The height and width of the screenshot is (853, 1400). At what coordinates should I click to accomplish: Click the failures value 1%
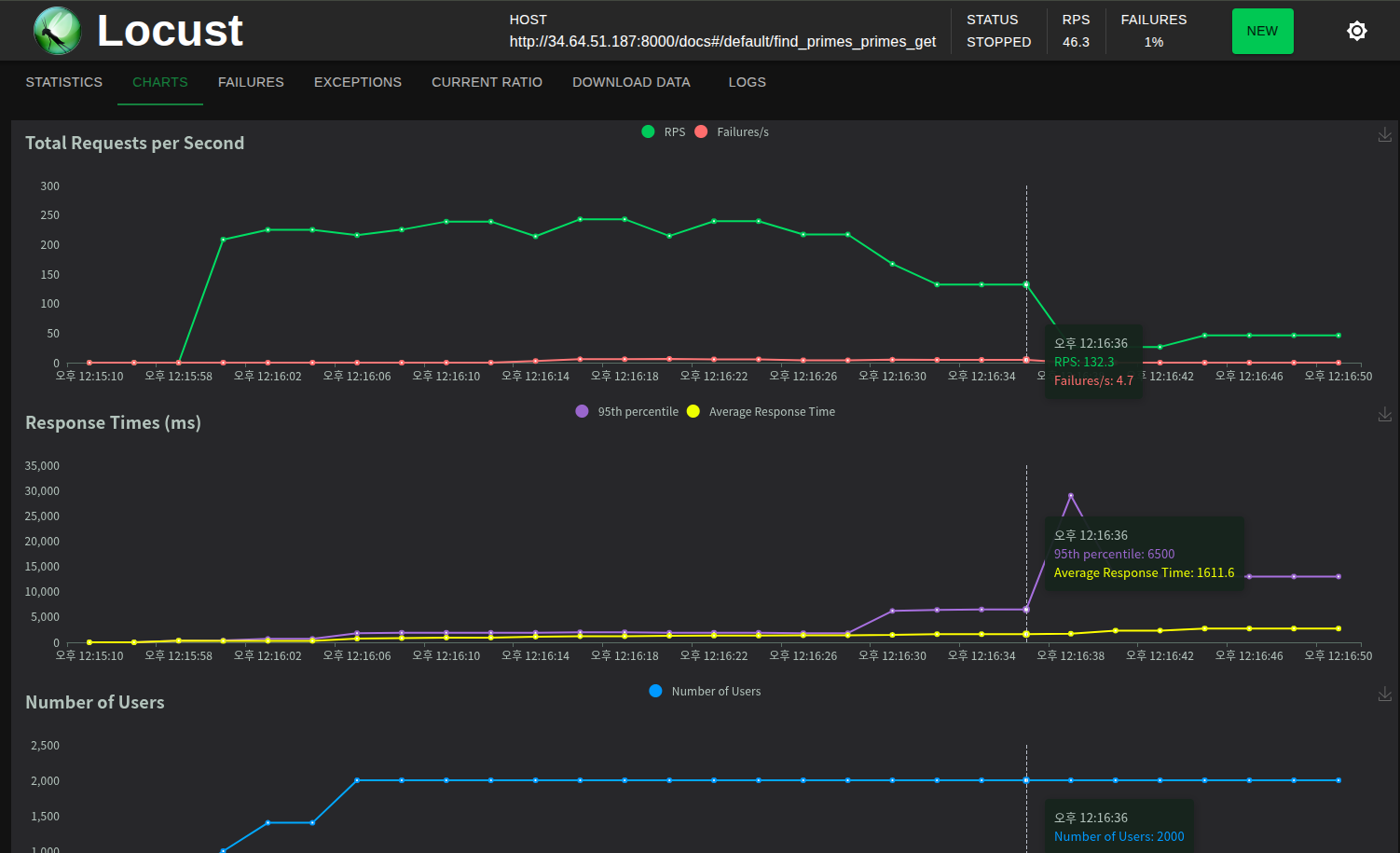[1154, 42]
